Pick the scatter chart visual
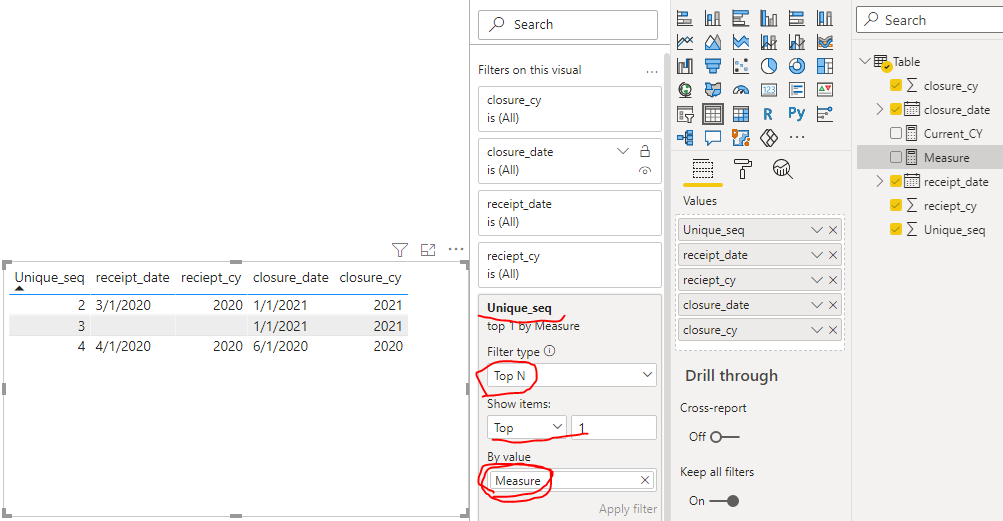 pyautogui.click(x=741, y=66)
